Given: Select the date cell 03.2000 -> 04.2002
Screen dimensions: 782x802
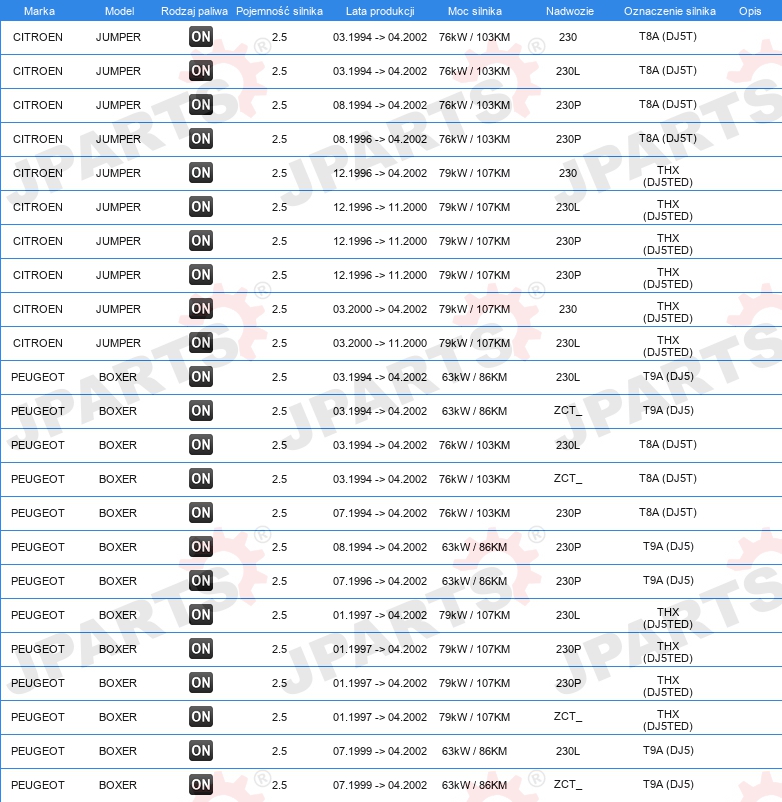Looking at the screenshot, I should pyautogui.click(x=380, y=309).
